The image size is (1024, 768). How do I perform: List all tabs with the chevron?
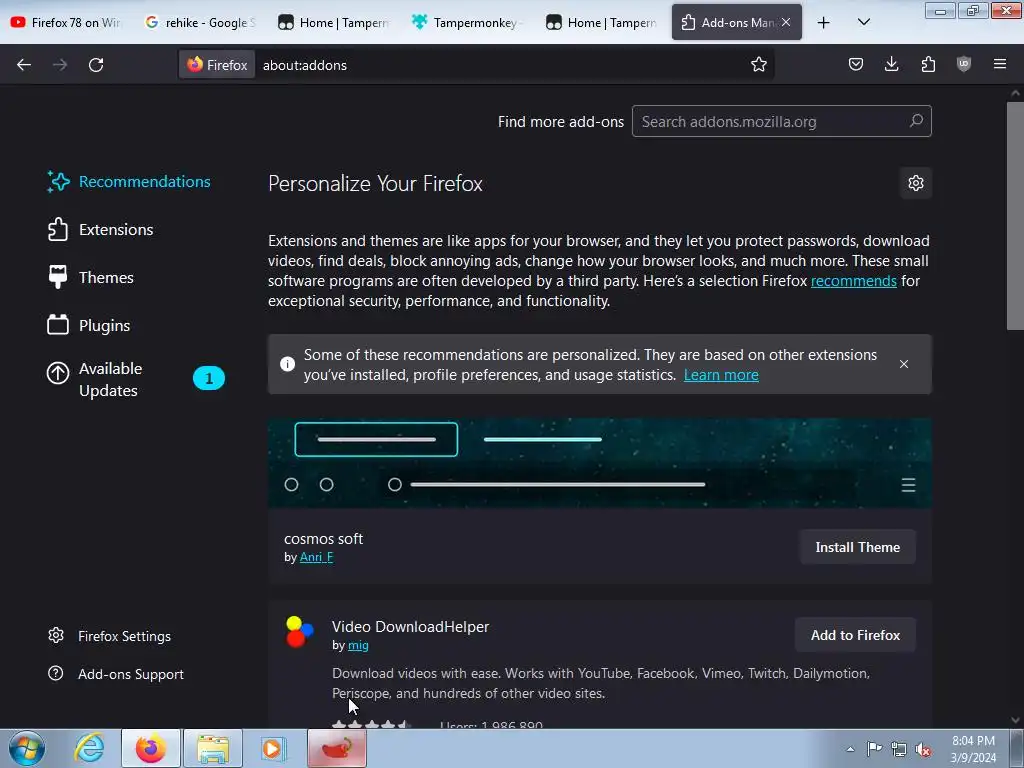(863, 23)
